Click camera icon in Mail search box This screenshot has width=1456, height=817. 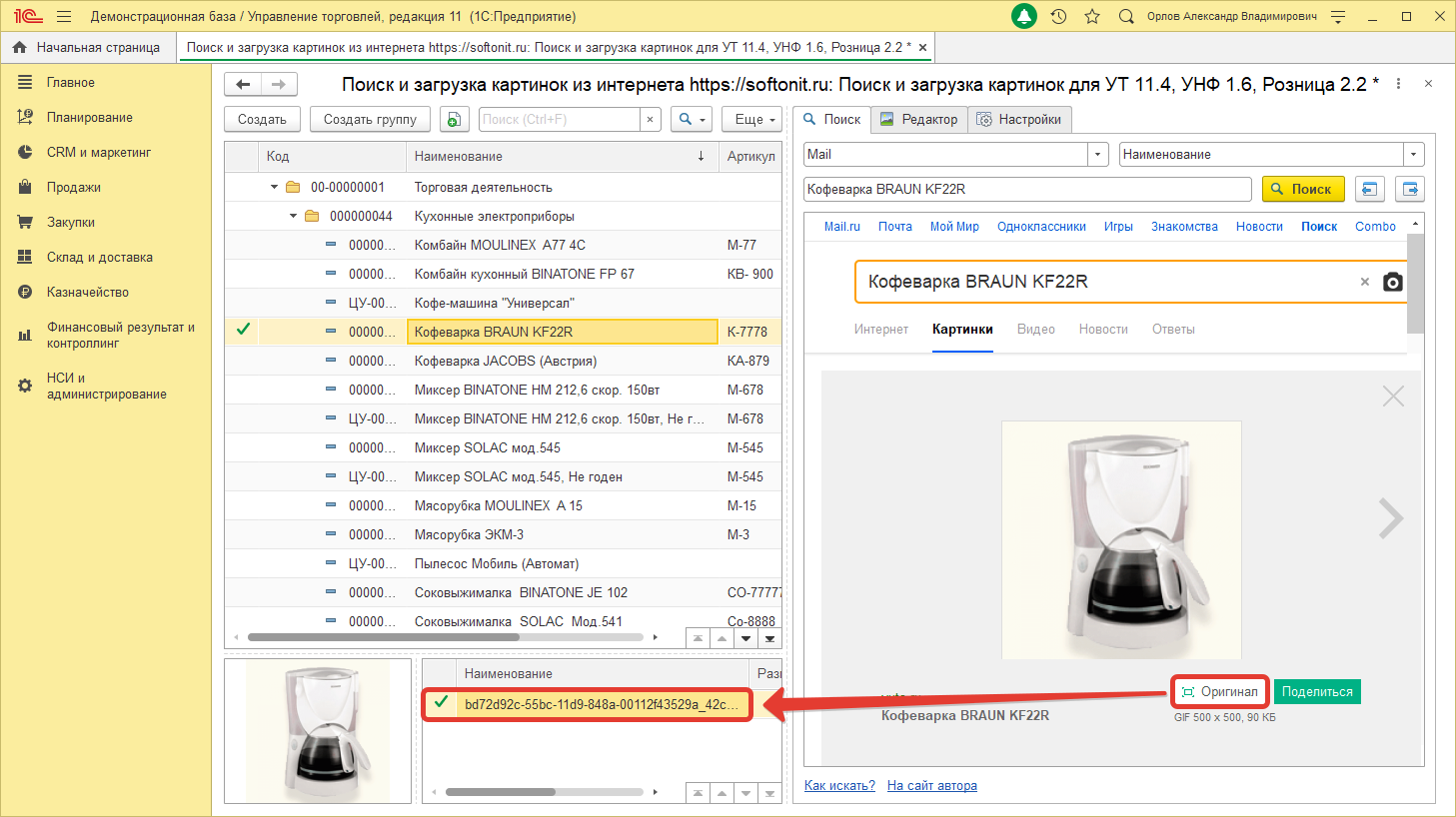pyautogui.click(x=1392, y=282)
